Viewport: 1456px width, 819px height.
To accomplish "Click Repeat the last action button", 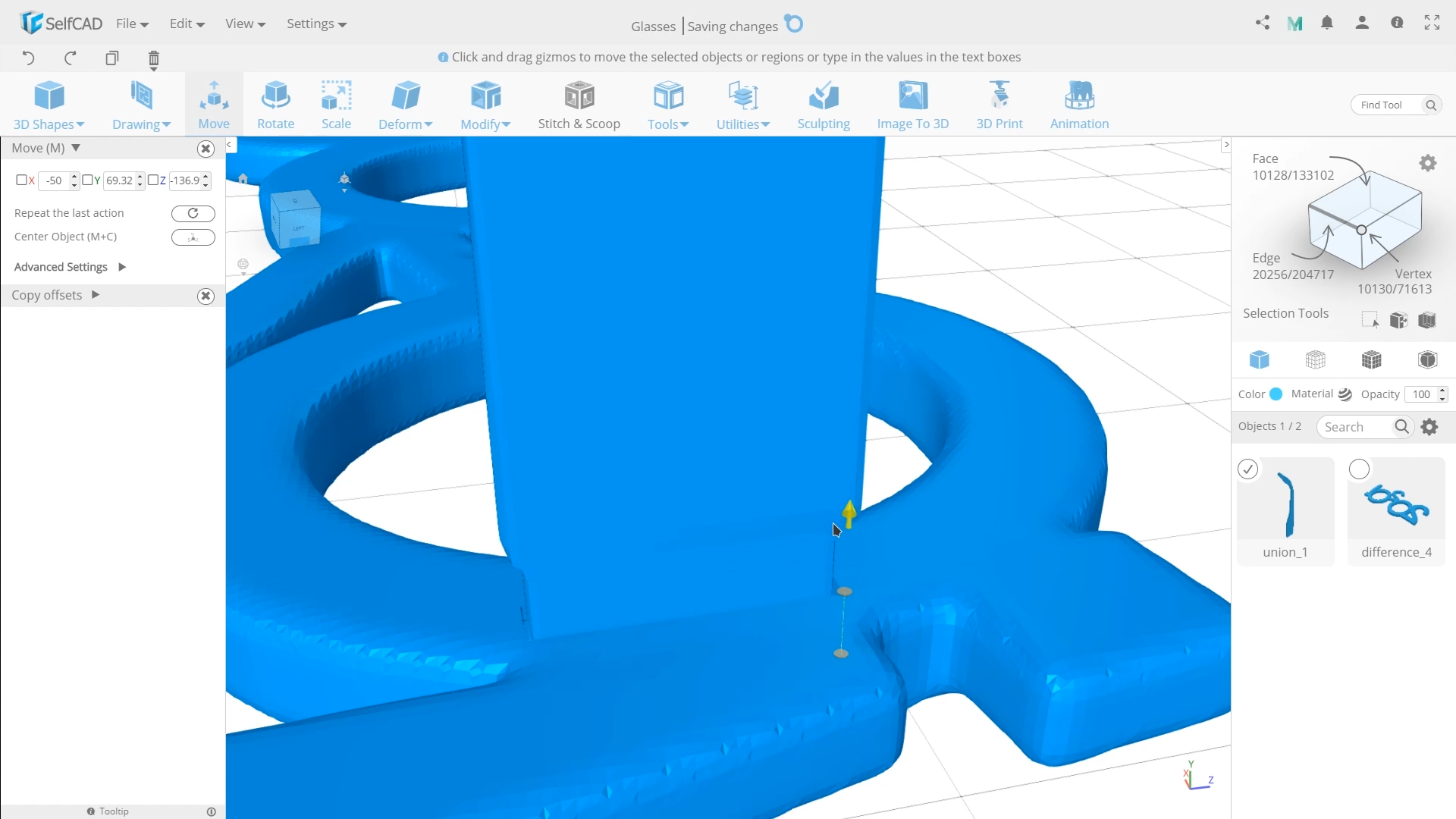I will 193,213.
